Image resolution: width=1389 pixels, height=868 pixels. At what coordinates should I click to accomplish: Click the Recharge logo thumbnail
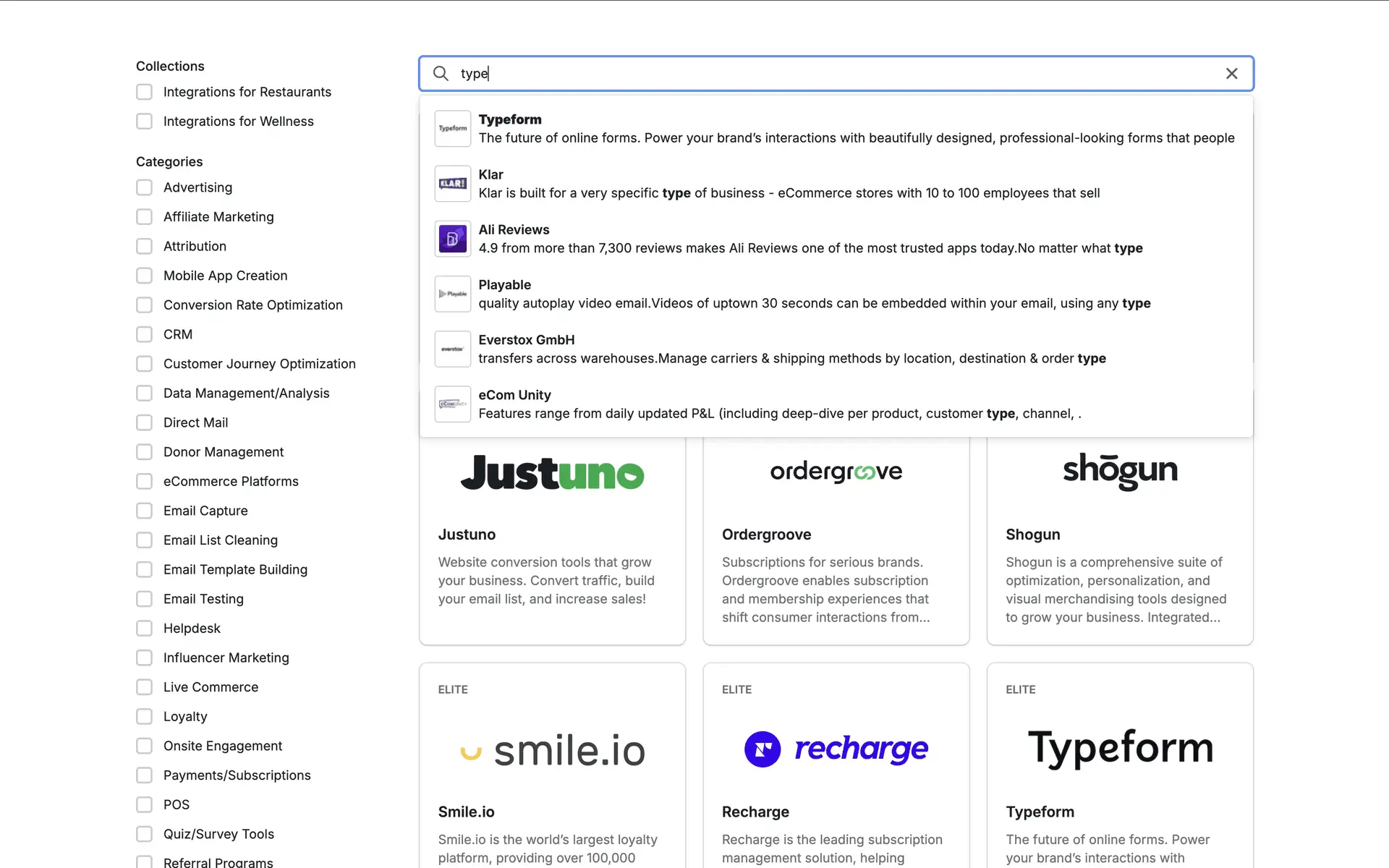(x=836, y=749)
